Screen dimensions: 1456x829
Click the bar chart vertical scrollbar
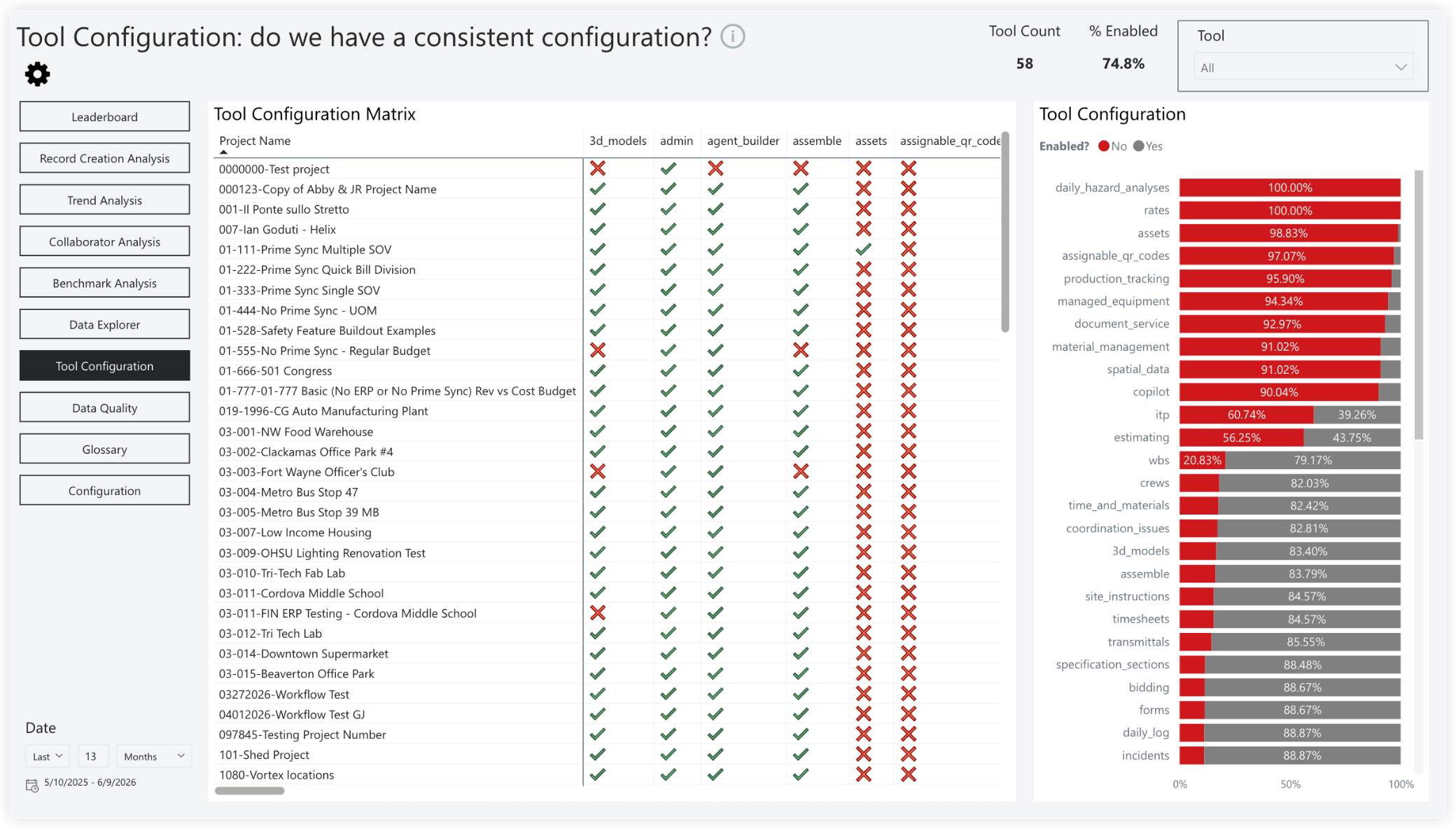1419,305
